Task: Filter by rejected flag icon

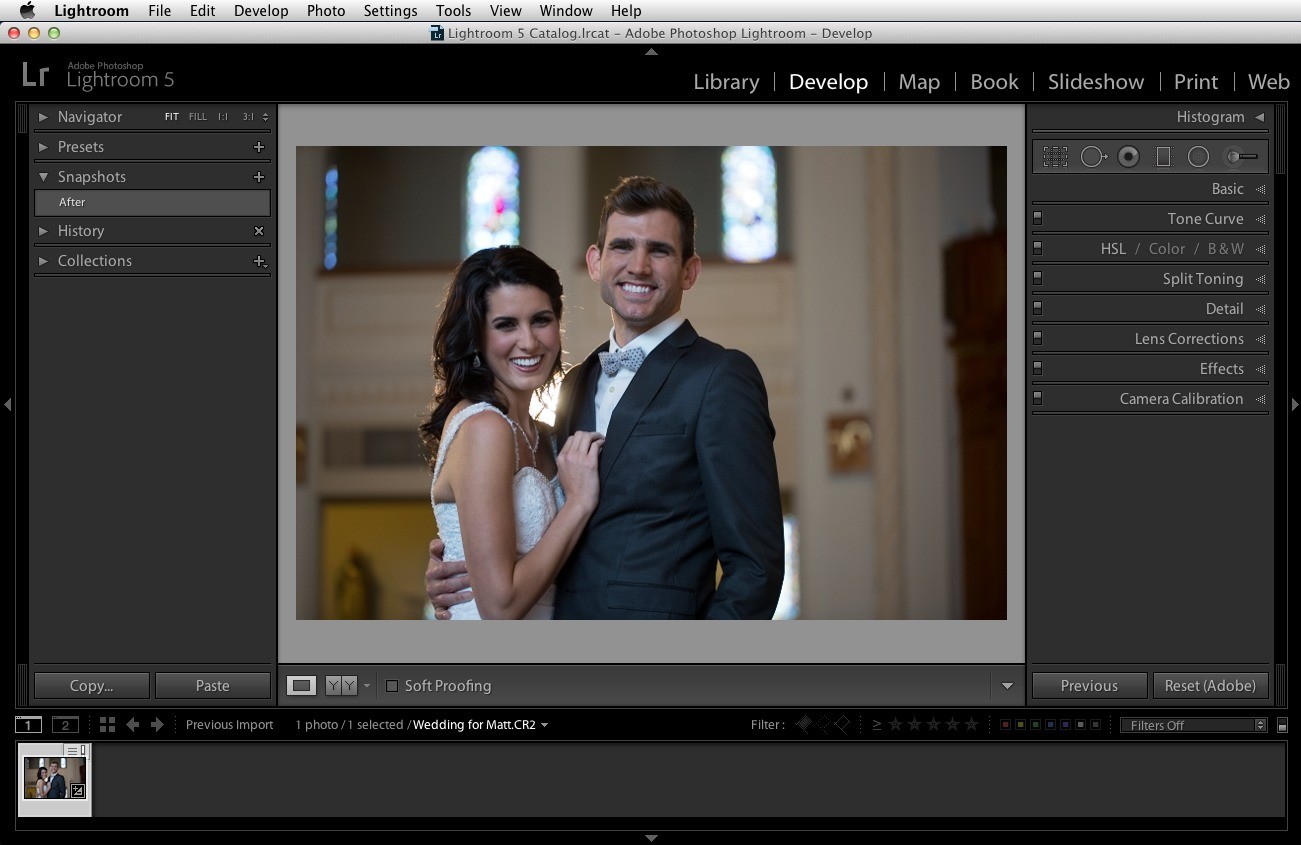Action: (x=842, y=724)
